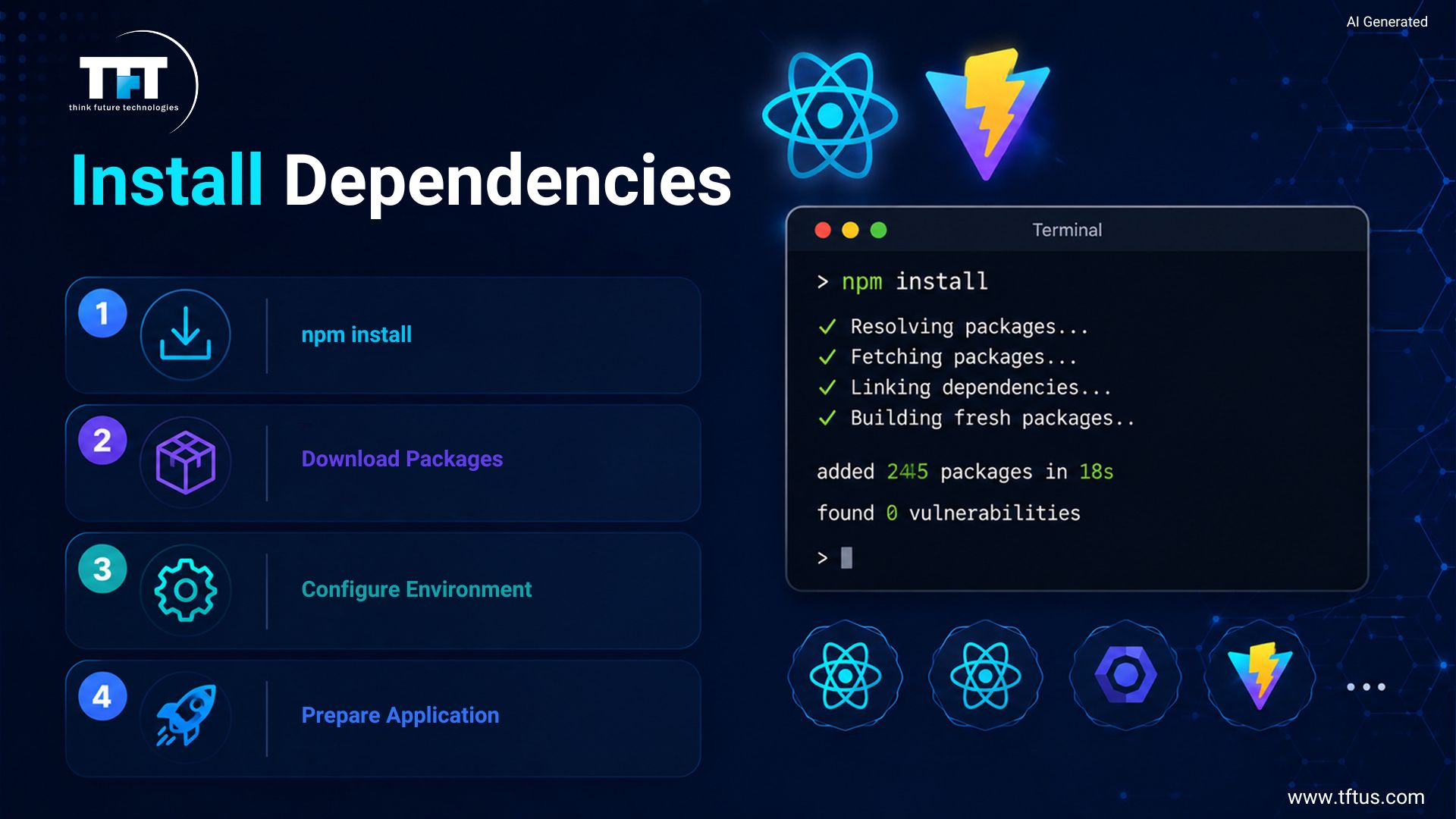
Task: Click the blinking cursor at terminal prompt
Action: 846,558
